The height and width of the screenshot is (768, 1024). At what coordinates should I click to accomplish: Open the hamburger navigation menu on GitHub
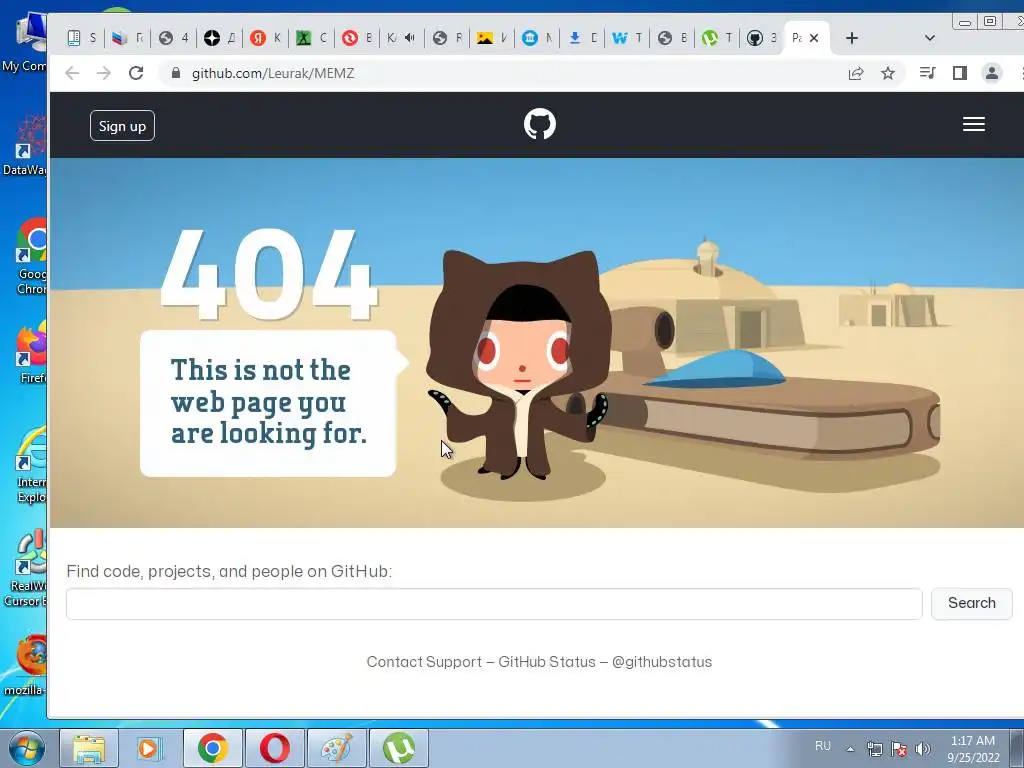973,124
